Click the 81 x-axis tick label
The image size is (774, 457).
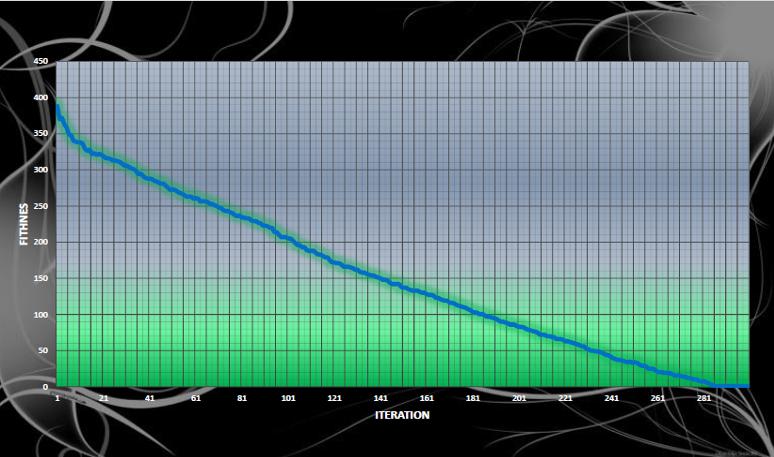241,398
